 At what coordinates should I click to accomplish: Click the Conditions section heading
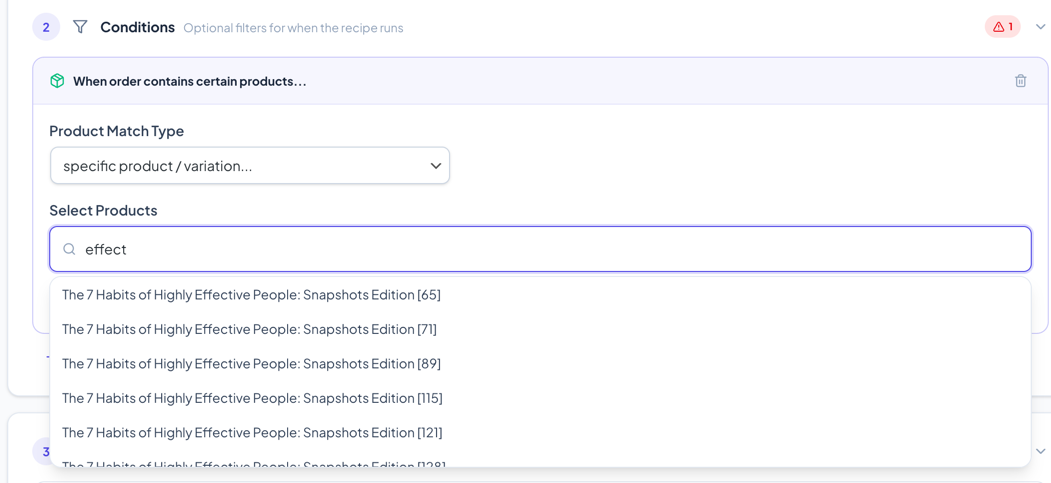[137, 27]
